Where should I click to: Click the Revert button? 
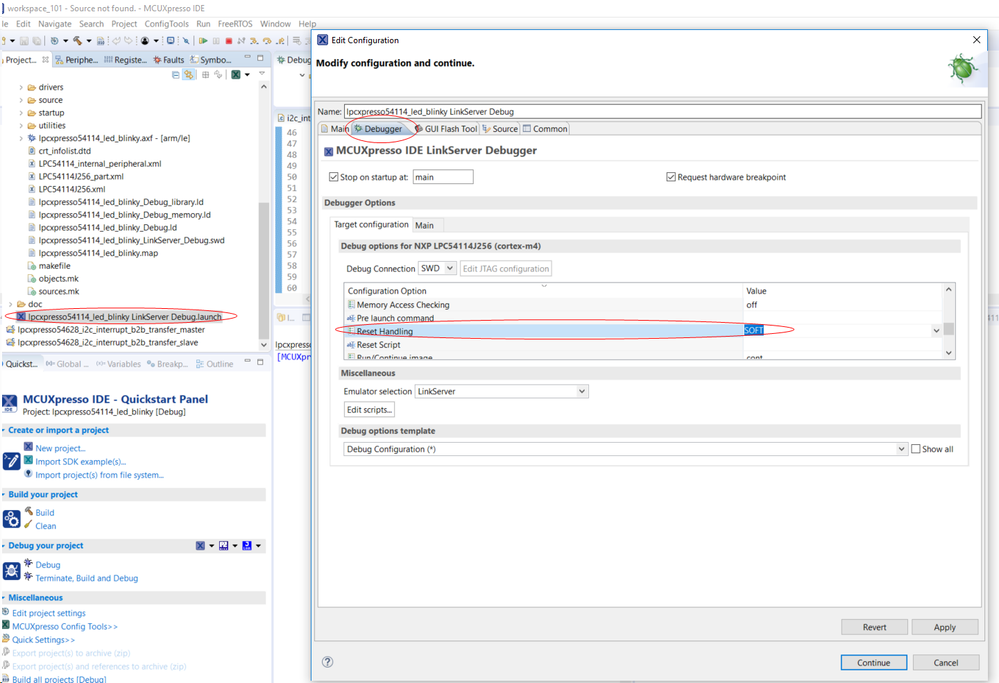tap(874, 627)
